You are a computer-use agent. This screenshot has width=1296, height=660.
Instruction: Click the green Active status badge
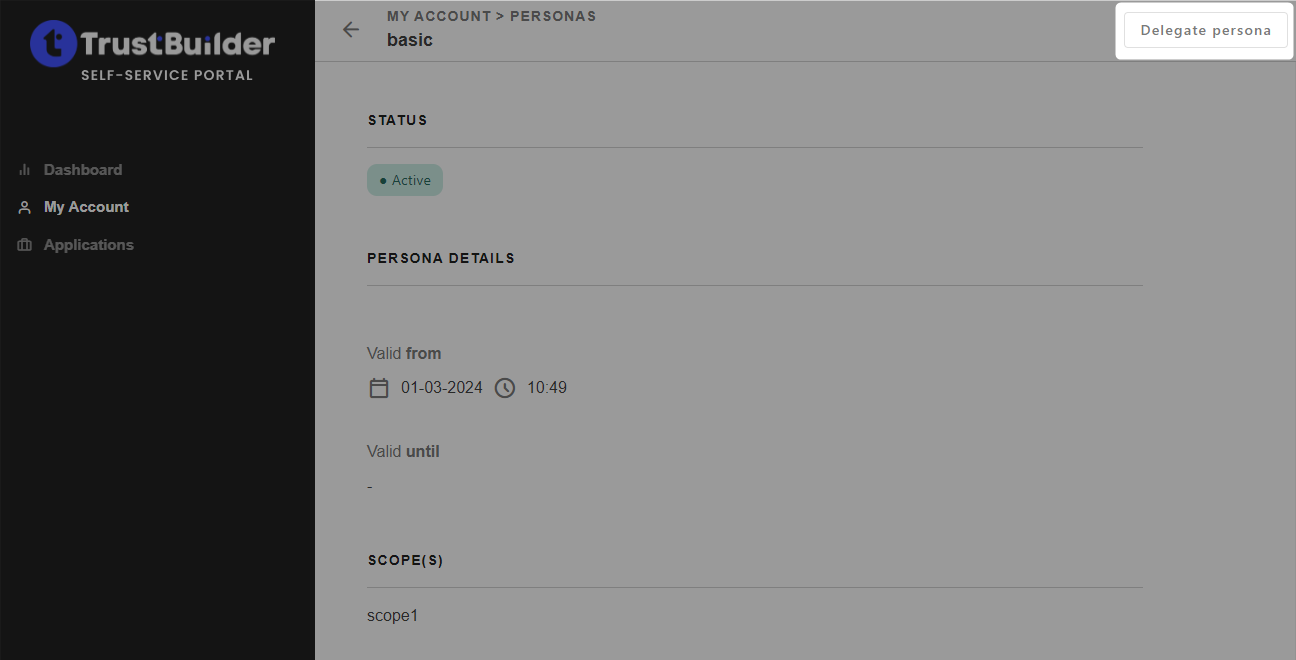405,181
